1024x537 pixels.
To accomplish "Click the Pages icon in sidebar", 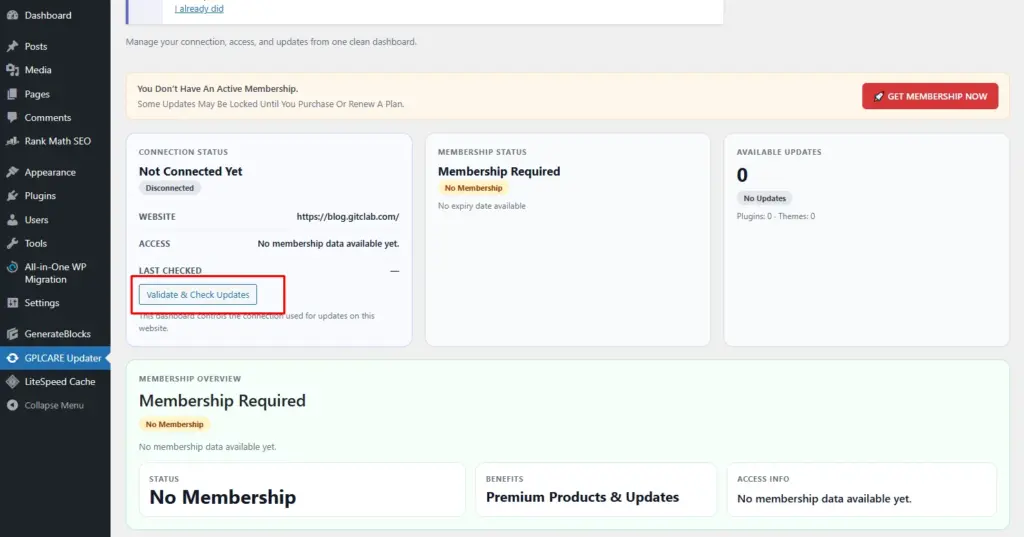I will [12, 94].
